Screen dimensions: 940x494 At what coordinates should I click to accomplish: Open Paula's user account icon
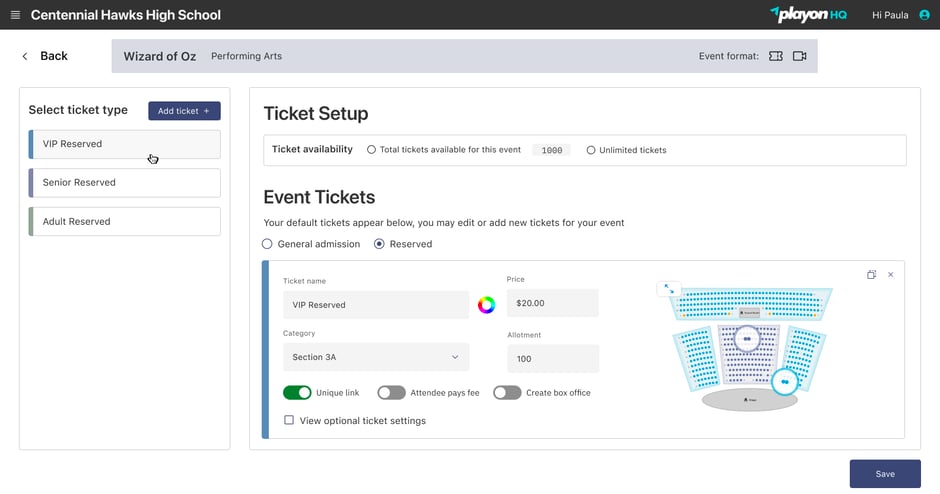click(x=924, y=15)
